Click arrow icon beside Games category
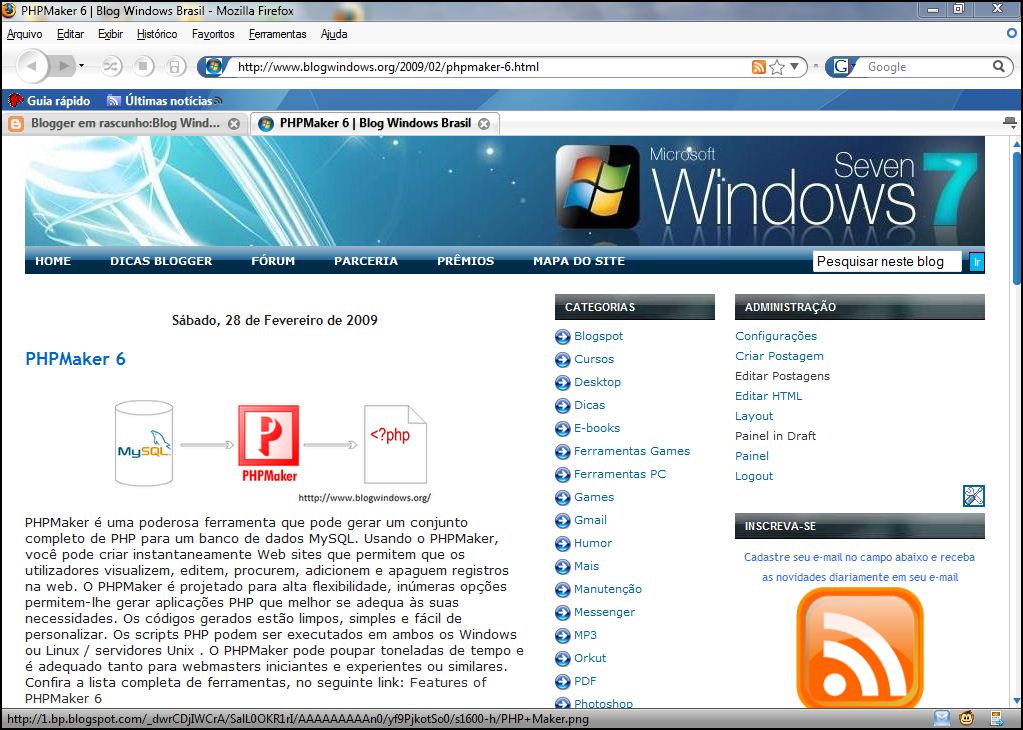This screenshot has width=1023, height=730. (x=562, y=498)
